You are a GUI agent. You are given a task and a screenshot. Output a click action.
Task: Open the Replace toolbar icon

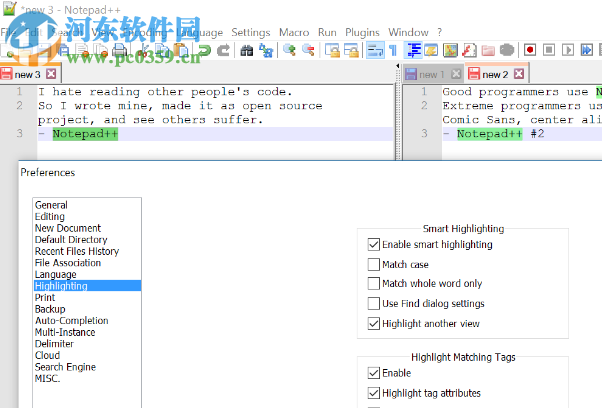pyautogui.click(x=266, y=50)
